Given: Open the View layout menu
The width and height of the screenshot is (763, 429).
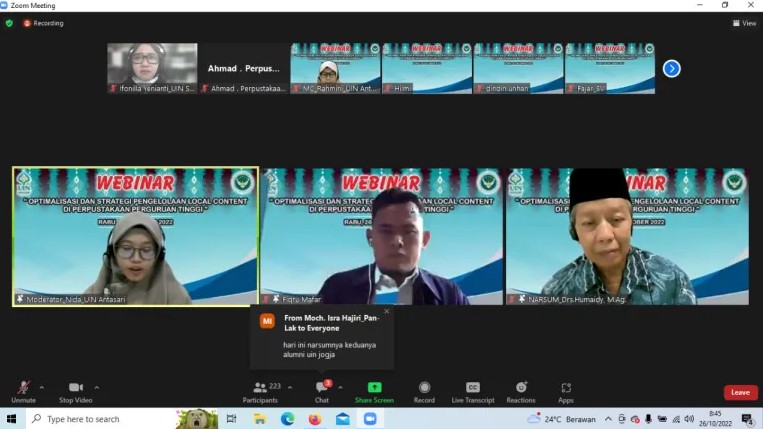Looking at the screenshot, I should pyautogui.click(x=745, y=23).
